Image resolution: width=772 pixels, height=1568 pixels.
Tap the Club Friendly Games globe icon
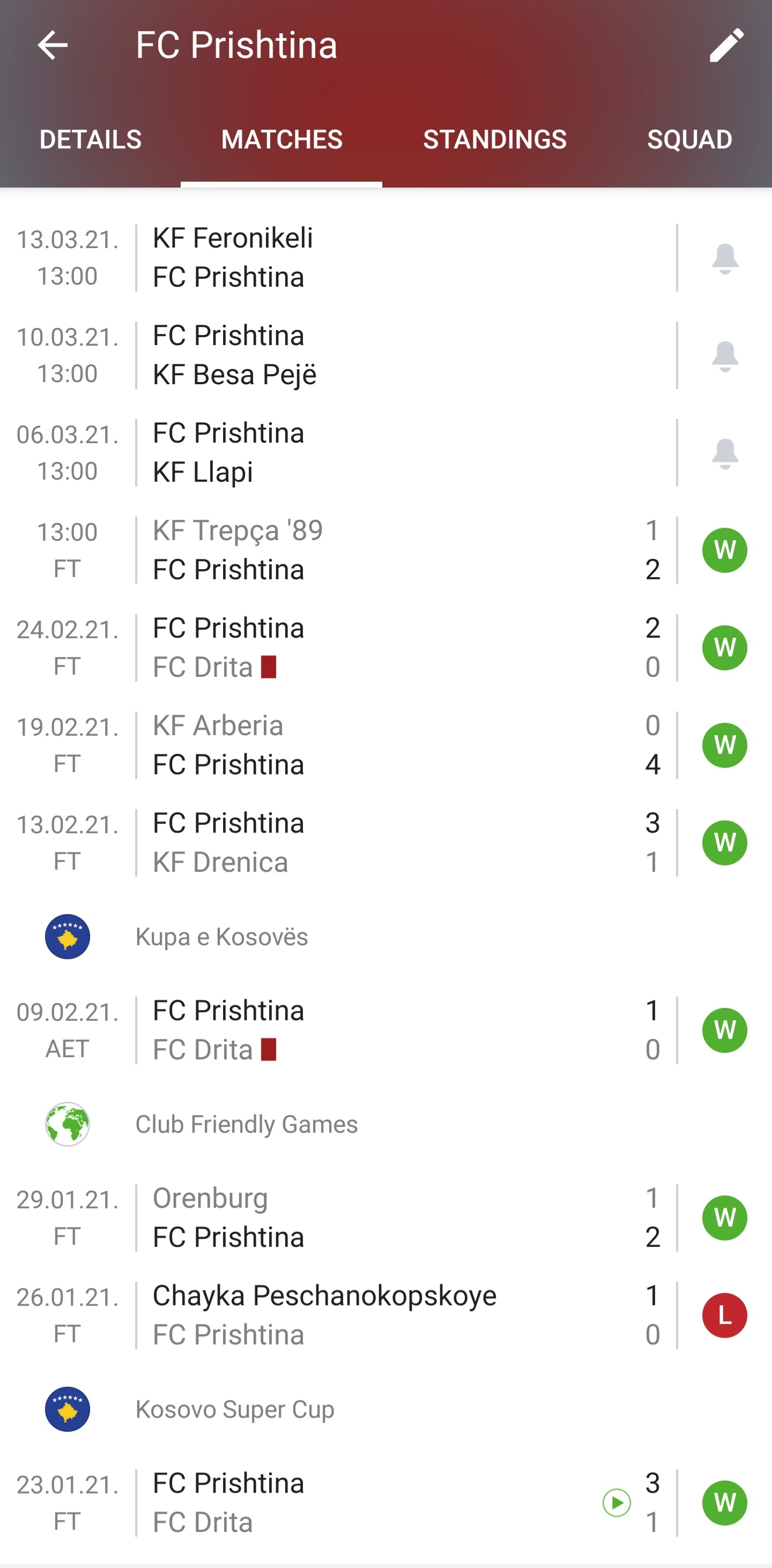point(68,1124)
